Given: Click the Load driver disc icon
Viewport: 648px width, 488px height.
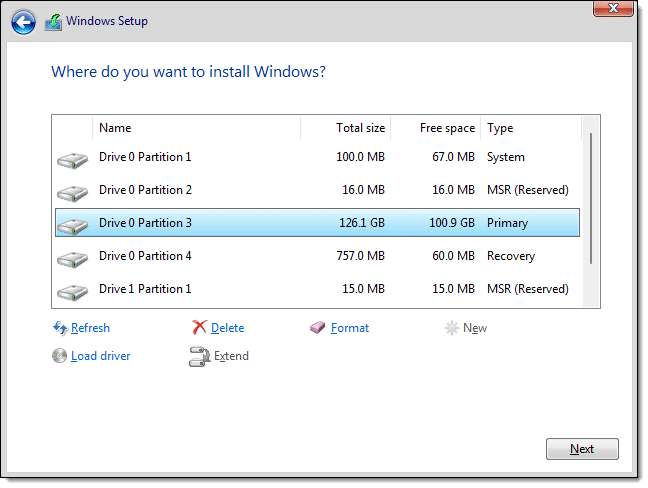Looking at the screenshot, I should tap(60, 356).
